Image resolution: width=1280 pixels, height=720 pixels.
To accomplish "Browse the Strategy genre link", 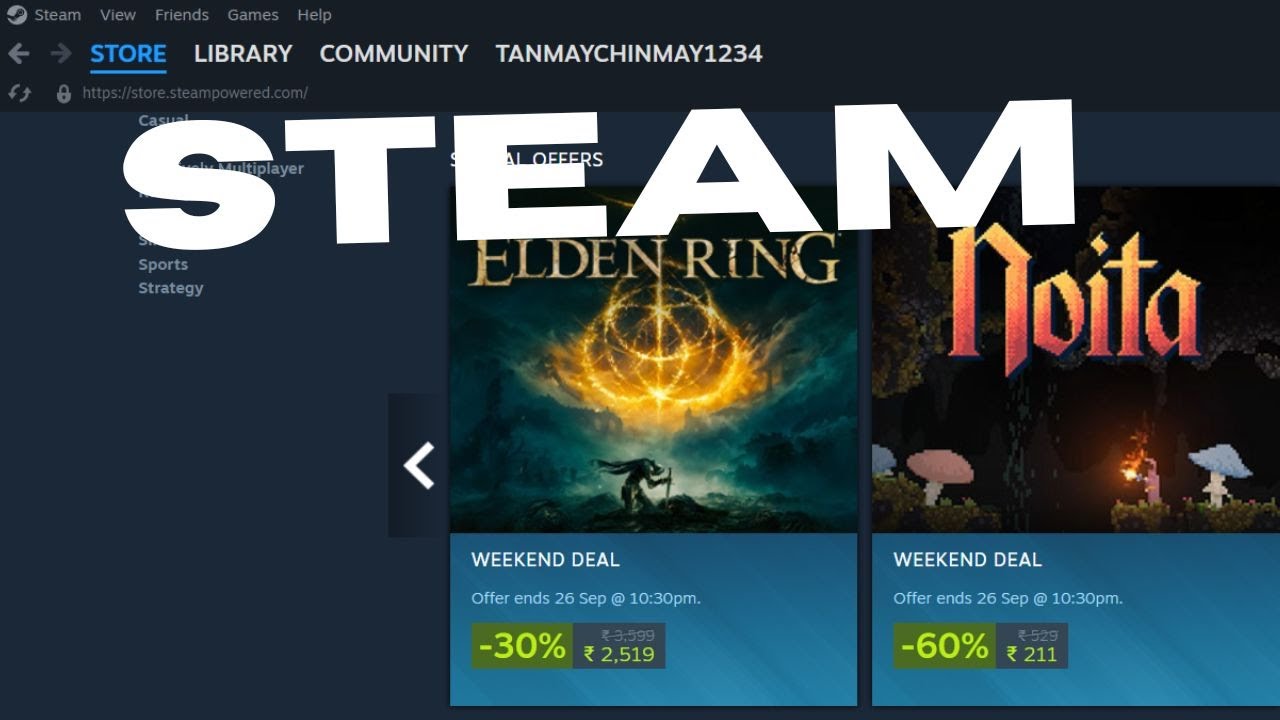I will pyautogui.click(x=171, y=288).
